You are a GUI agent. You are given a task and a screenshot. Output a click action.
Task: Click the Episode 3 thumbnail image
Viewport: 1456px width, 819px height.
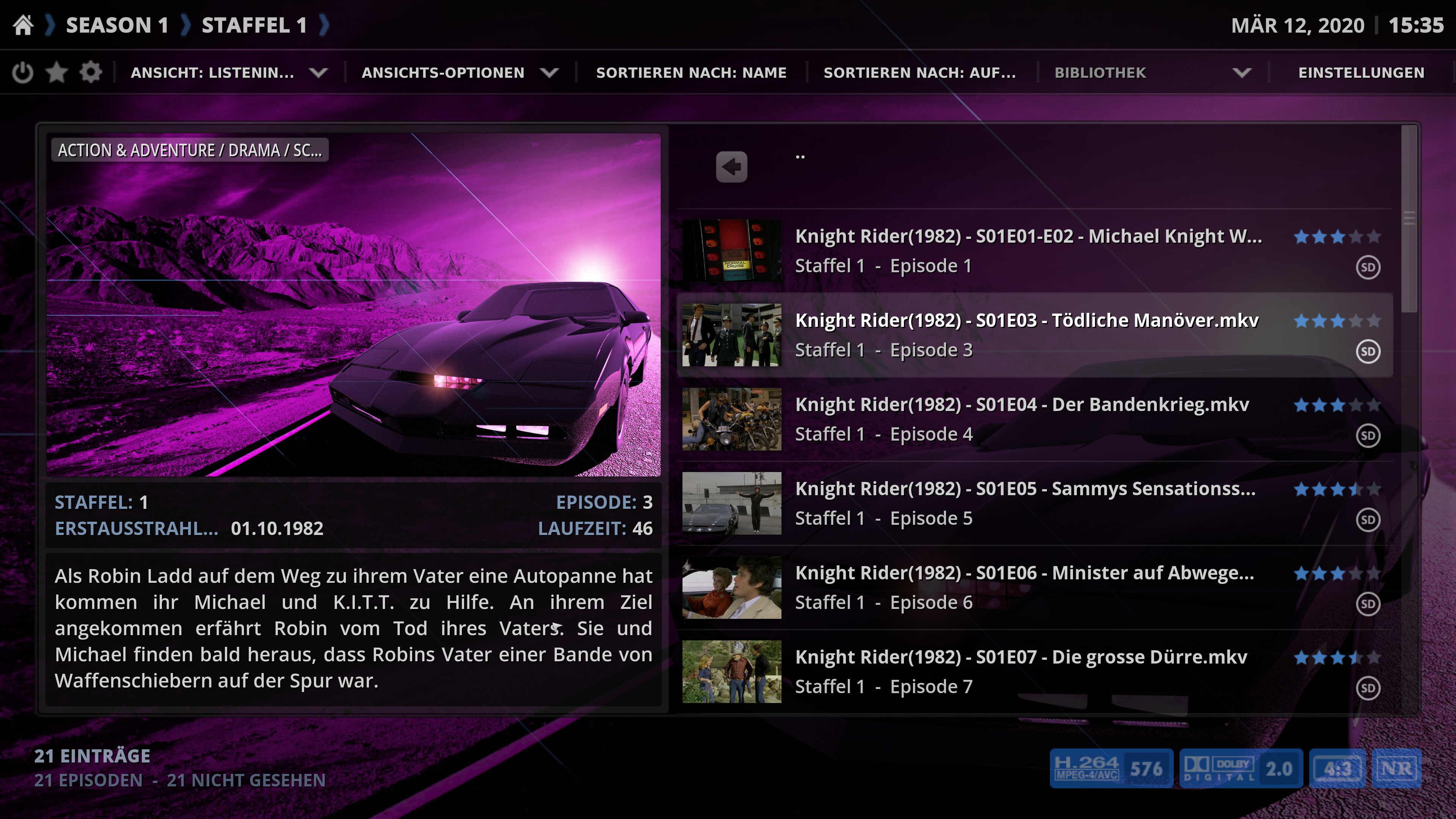coord(731,335)
